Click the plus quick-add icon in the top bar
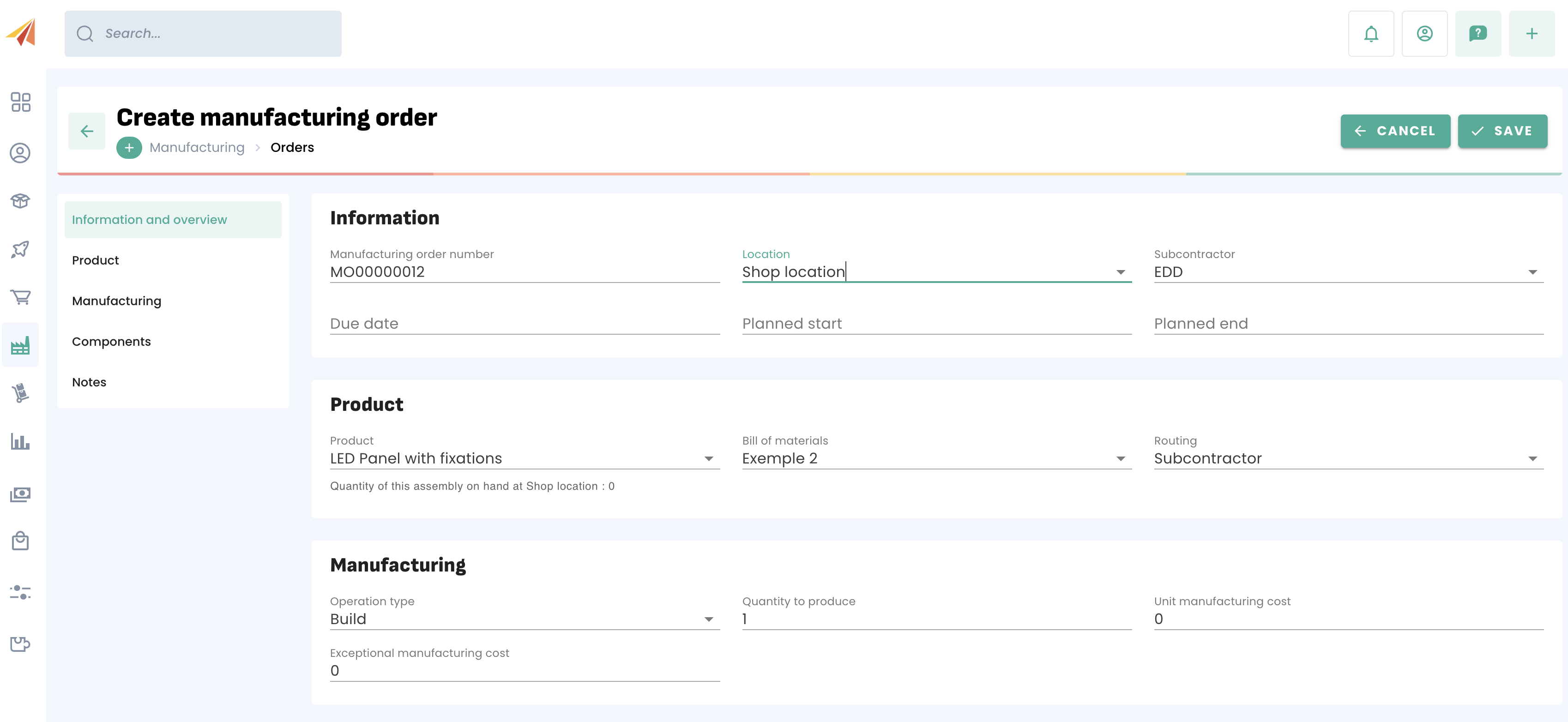 (x=1531, y=34)
